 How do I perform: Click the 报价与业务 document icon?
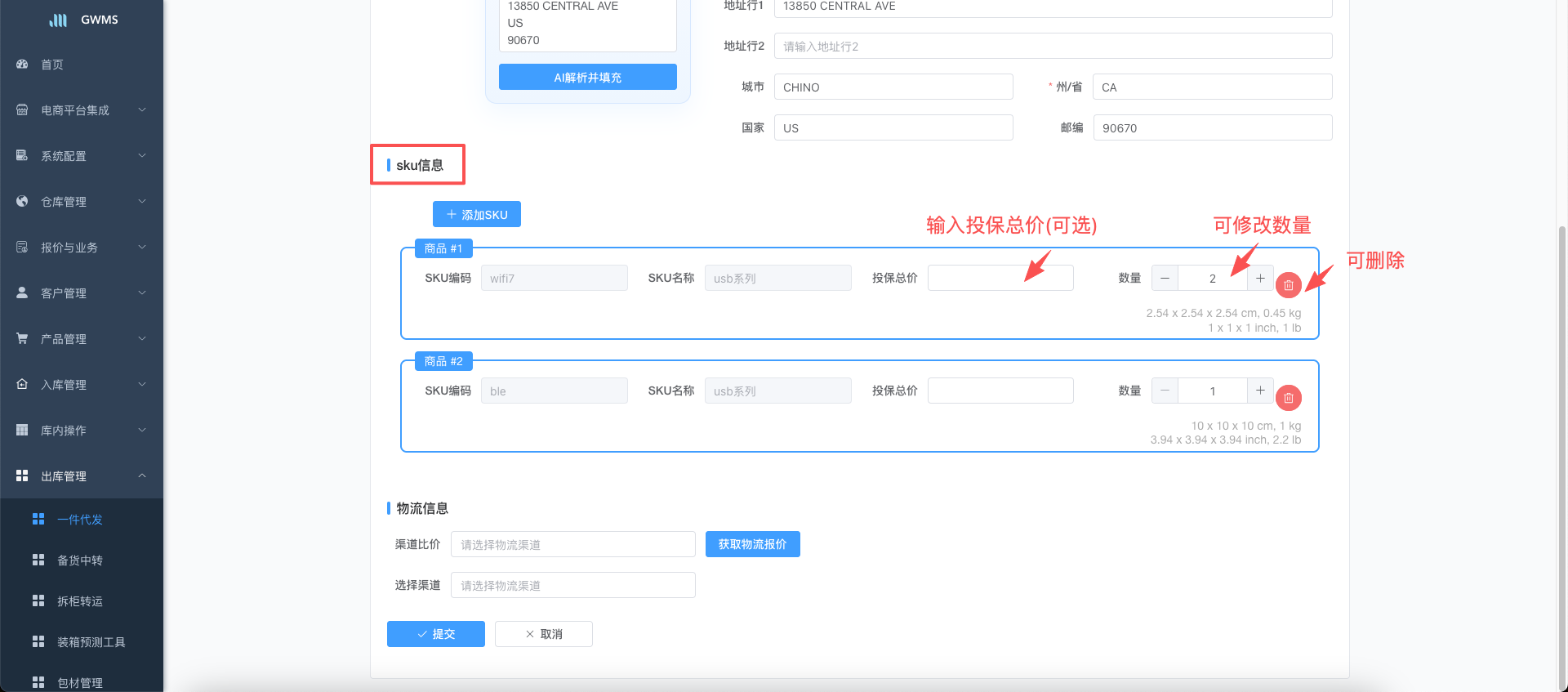22,247
